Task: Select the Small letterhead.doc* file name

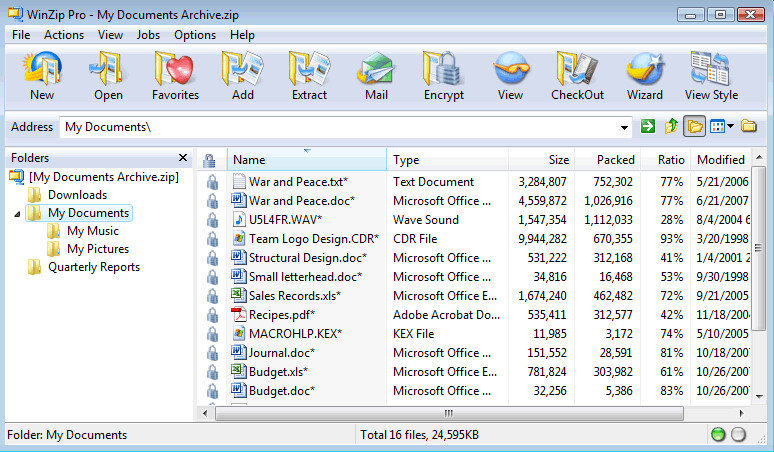Action: [306, 276]
